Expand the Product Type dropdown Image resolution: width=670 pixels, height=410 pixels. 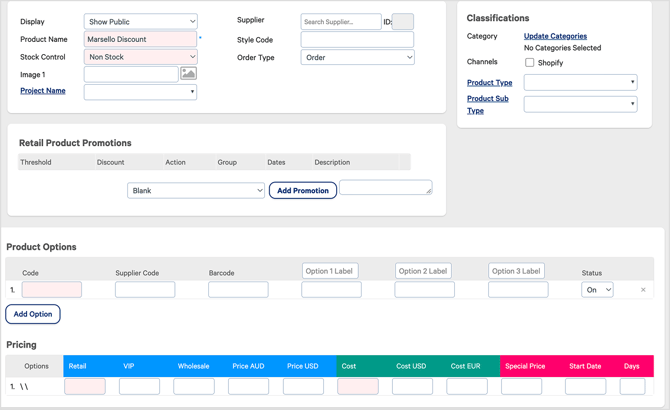(x=581, y=82)
